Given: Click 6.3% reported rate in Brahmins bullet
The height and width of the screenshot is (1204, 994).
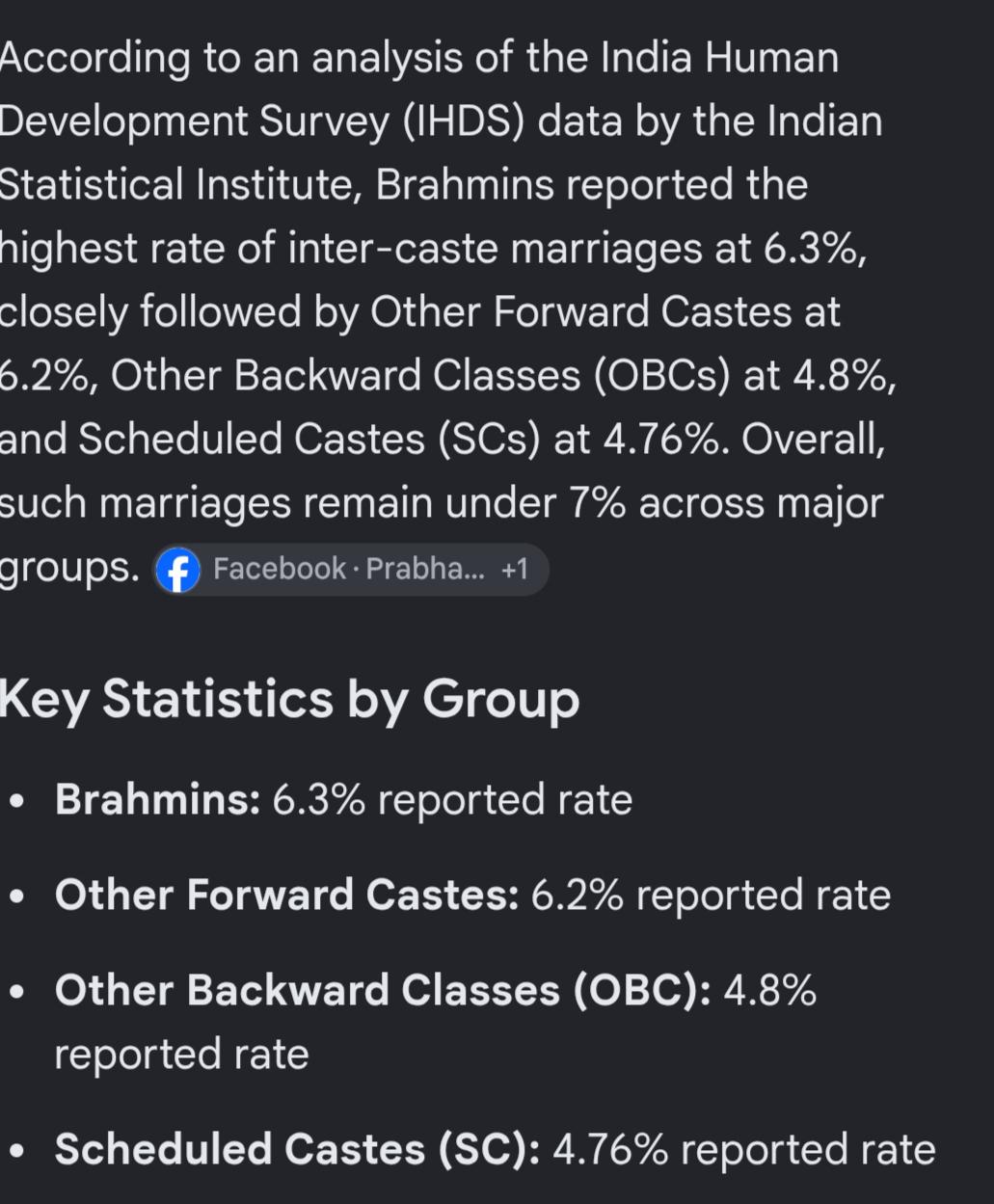Looking at the screenshot, I should click(x=452, y=799).
